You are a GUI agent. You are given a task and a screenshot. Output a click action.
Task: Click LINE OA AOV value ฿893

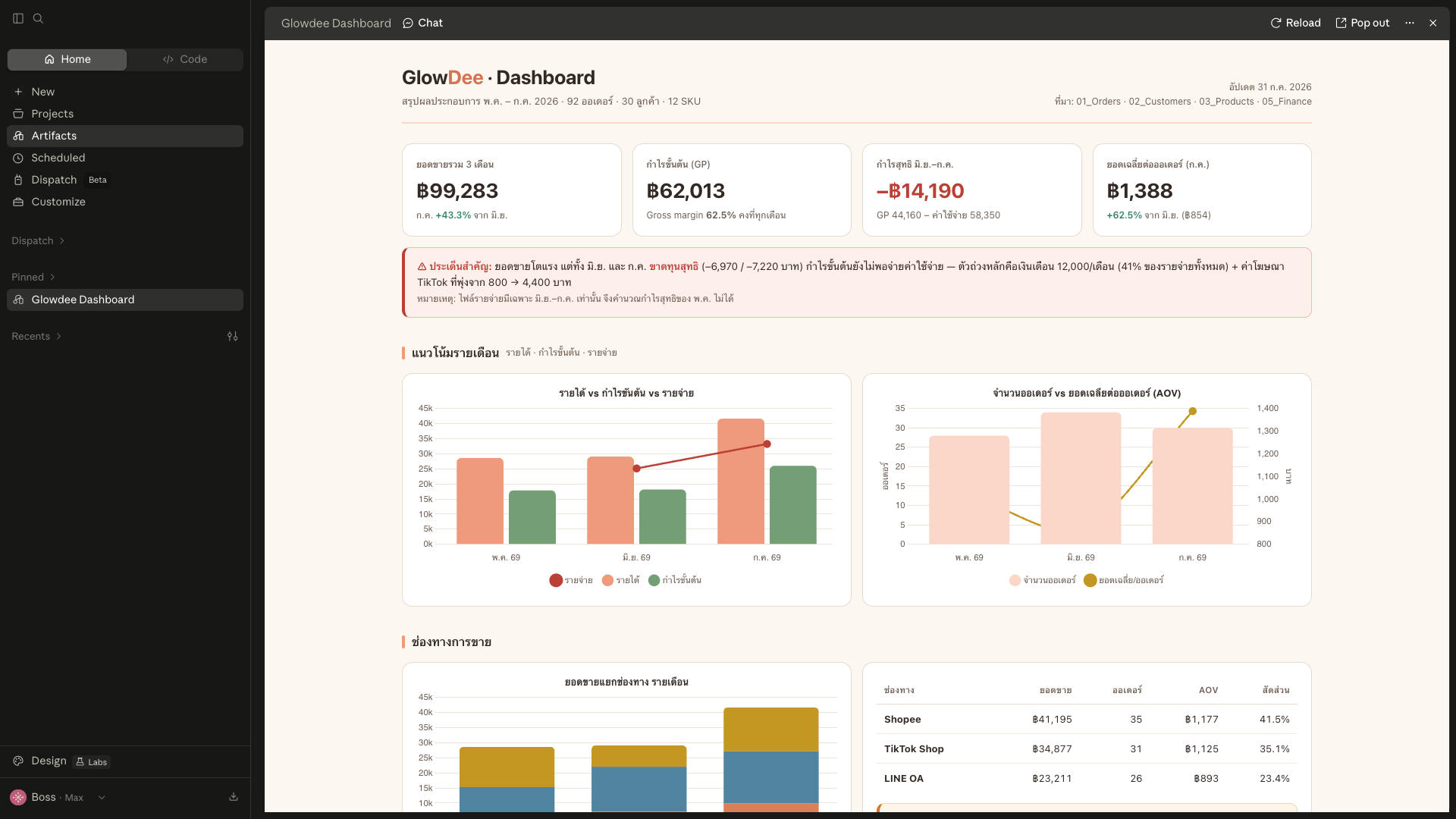tap(1206, 779)
